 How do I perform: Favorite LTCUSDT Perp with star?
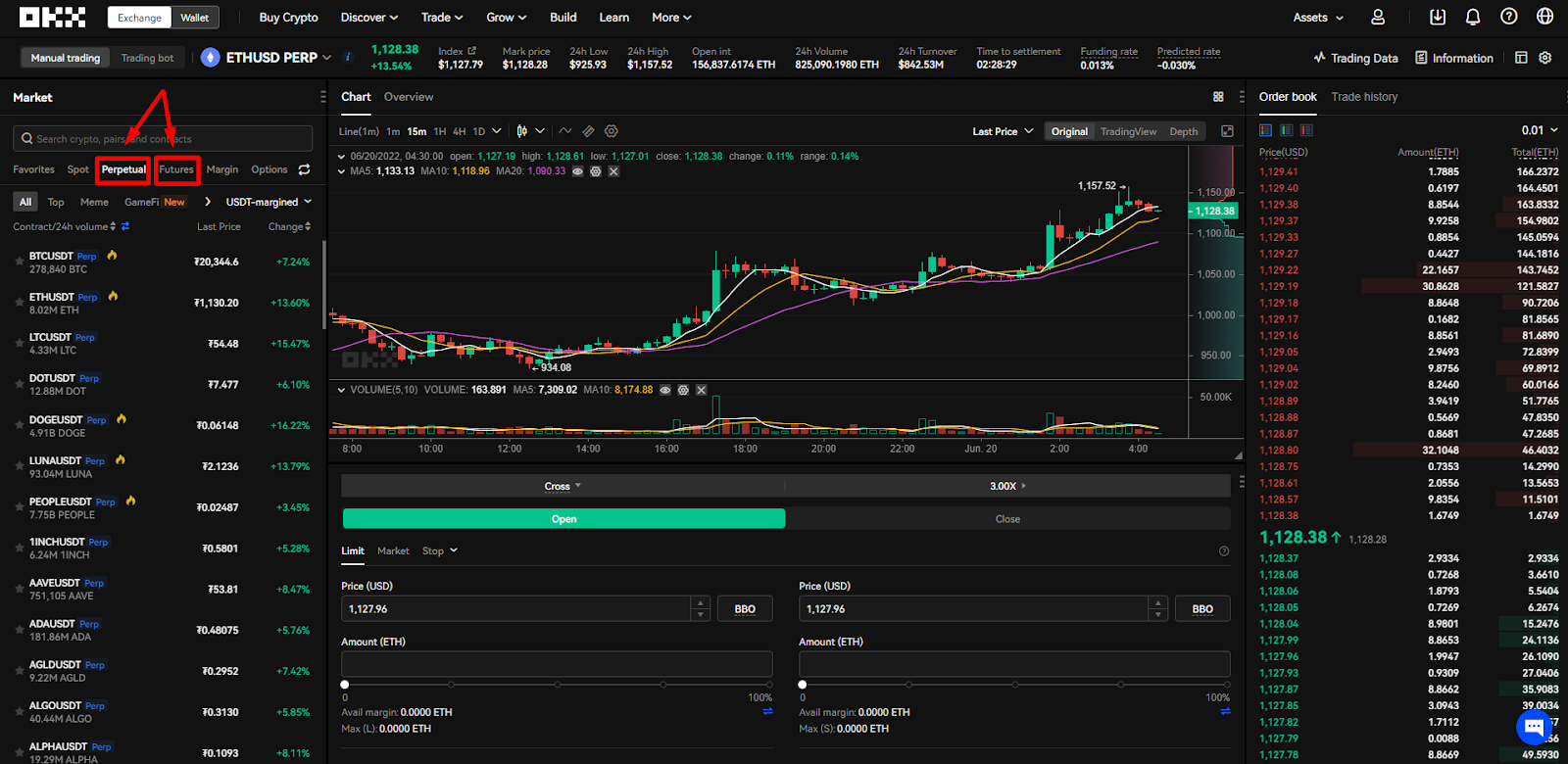click(19, 344)
